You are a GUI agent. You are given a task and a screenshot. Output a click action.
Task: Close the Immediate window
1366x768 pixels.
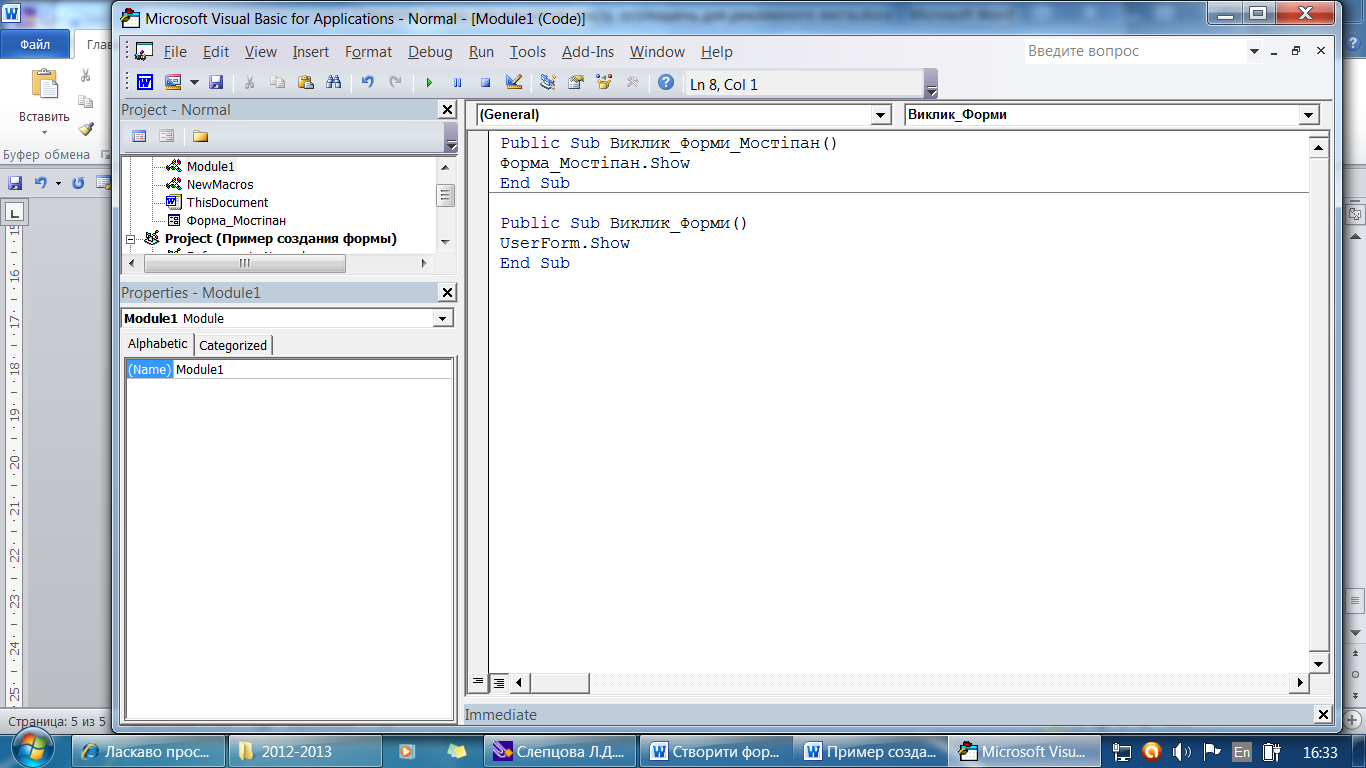click(1323, 715)
